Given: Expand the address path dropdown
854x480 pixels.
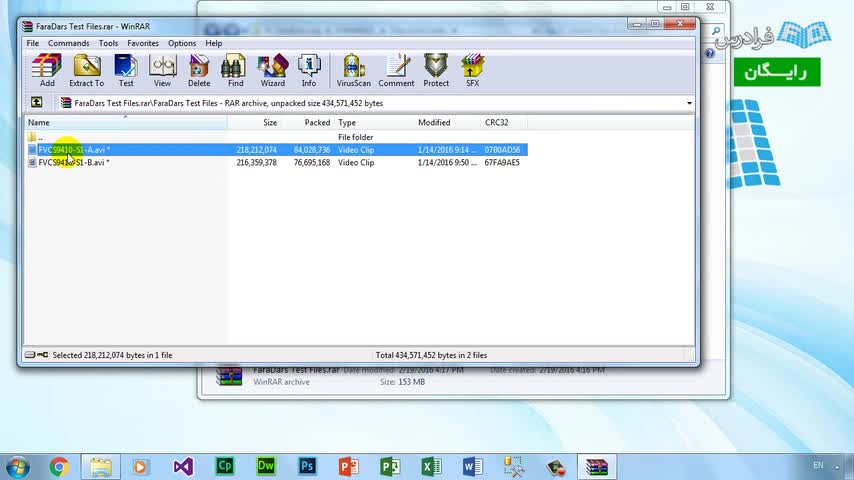Looking at the screenshot, I should point(689,103).
